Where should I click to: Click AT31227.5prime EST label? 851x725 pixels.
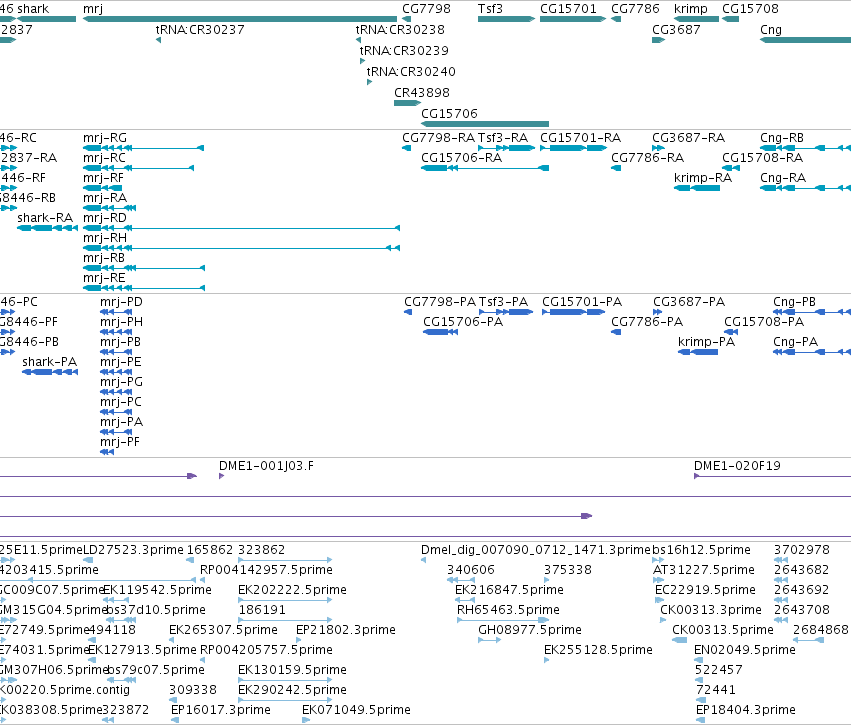point(703,570)
